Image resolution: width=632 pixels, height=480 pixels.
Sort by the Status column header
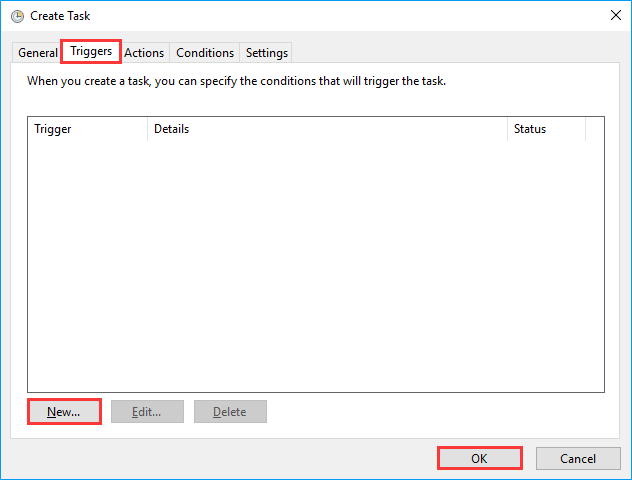point(546,129)
